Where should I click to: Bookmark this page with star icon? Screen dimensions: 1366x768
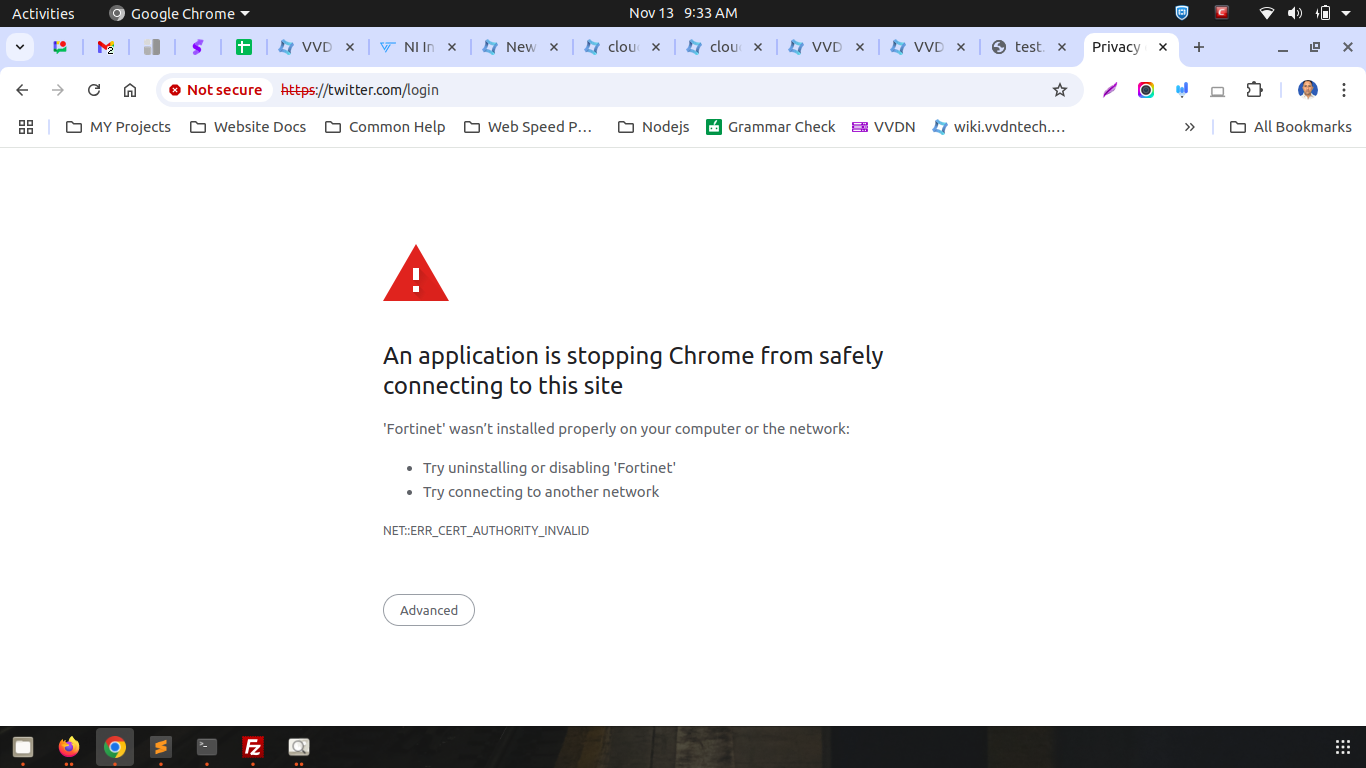point(1060,90)
